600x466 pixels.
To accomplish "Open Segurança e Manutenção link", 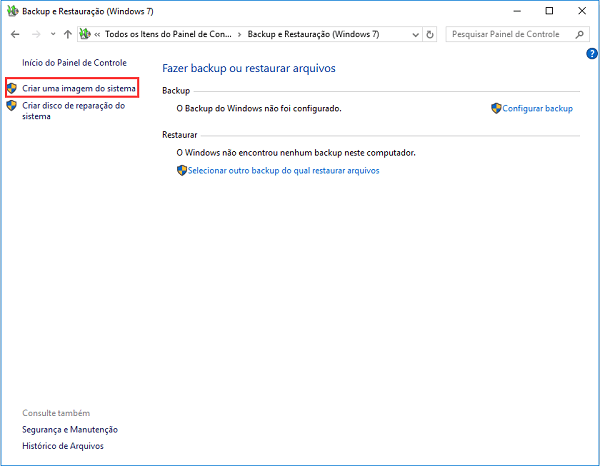I will [70, 429].
